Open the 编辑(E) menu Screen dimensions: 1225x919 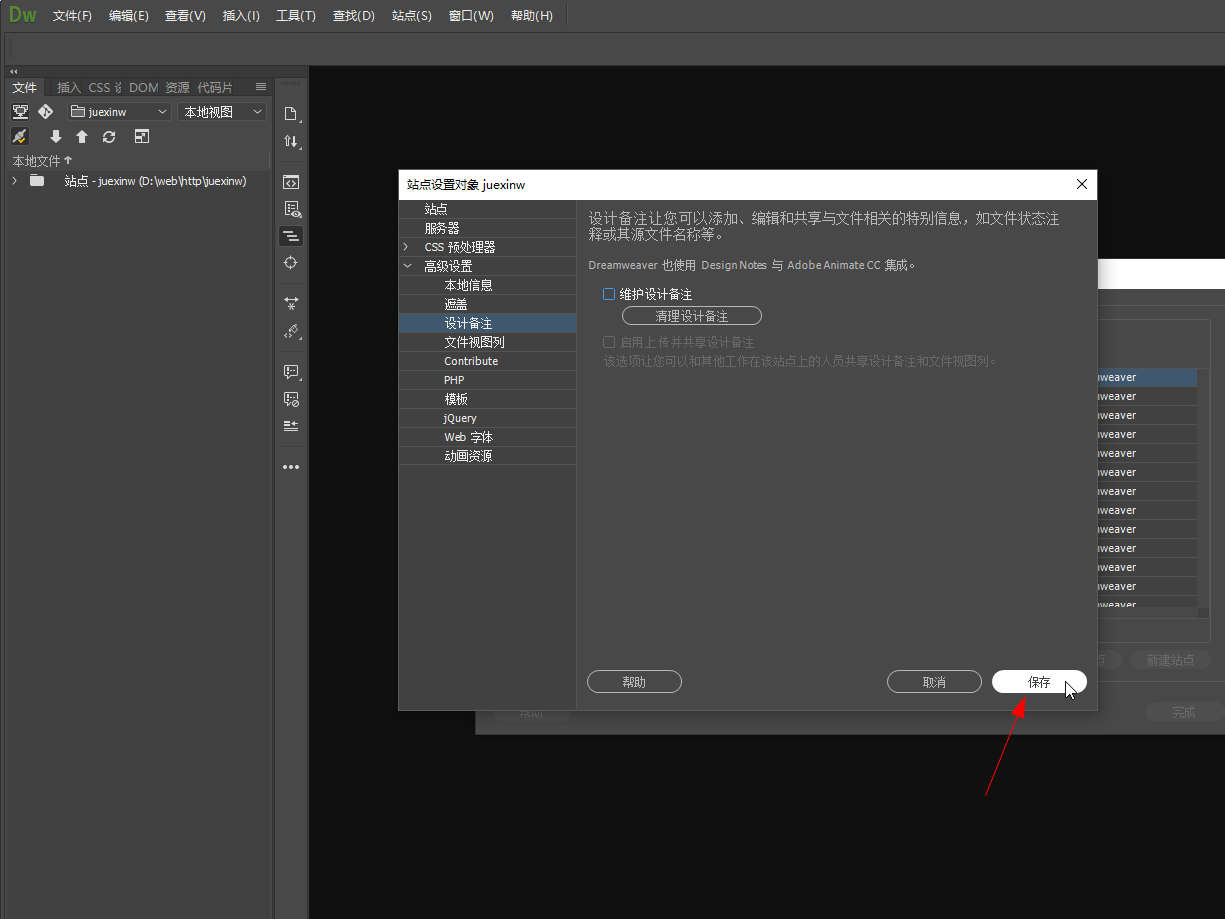point(129,16)
